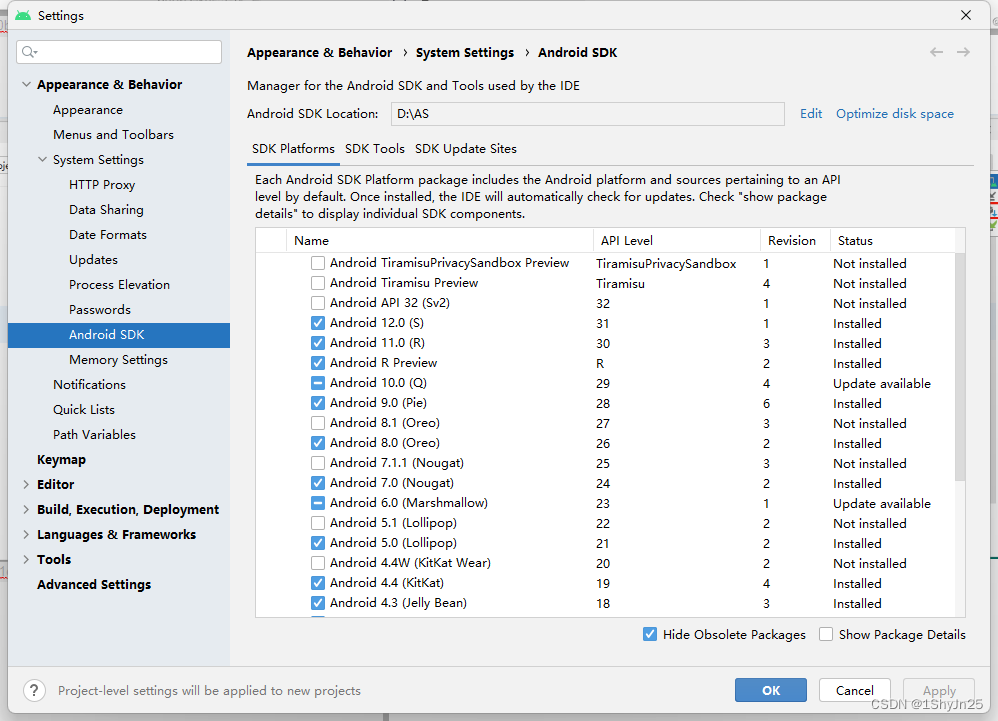This screenshot has height=721, width=998.
Task: Click the Apply button
Action: pyautogui.click(x=938, y=690)
